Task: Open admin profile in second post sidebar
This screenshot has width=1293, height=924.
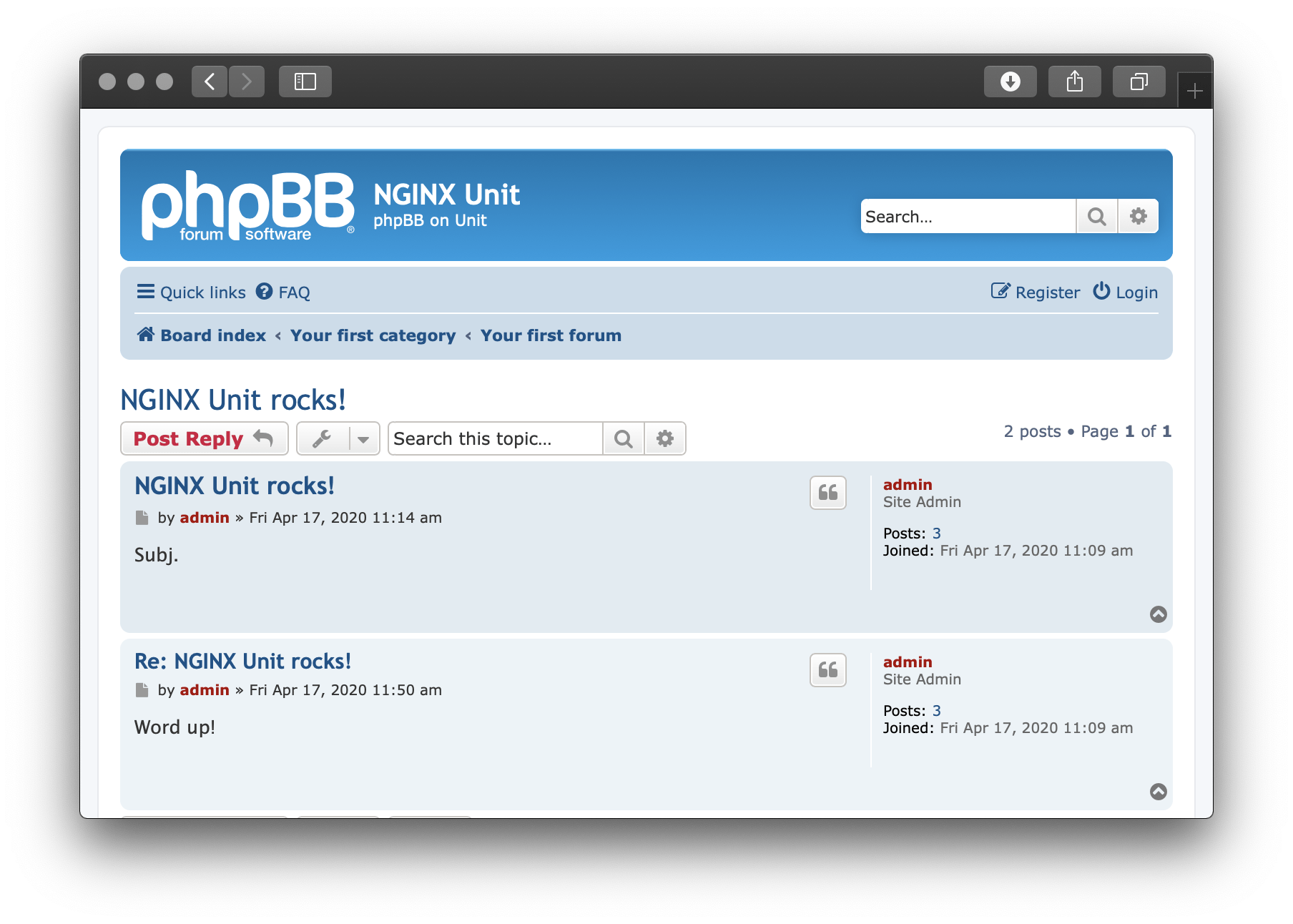Action: (x=908, y=662)
